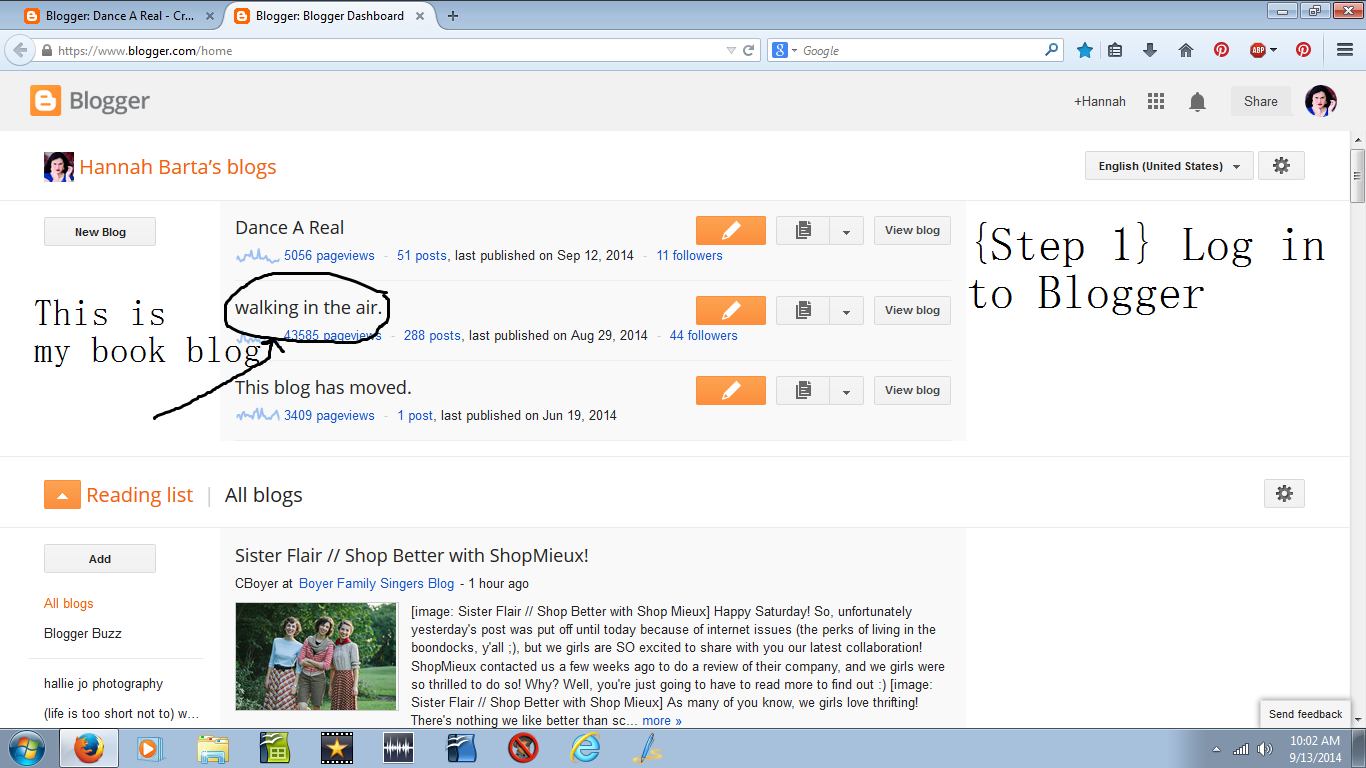Open the downloads arrow icon
The height and width of the screenshot is (768, 1366).
coord(1150,50)
